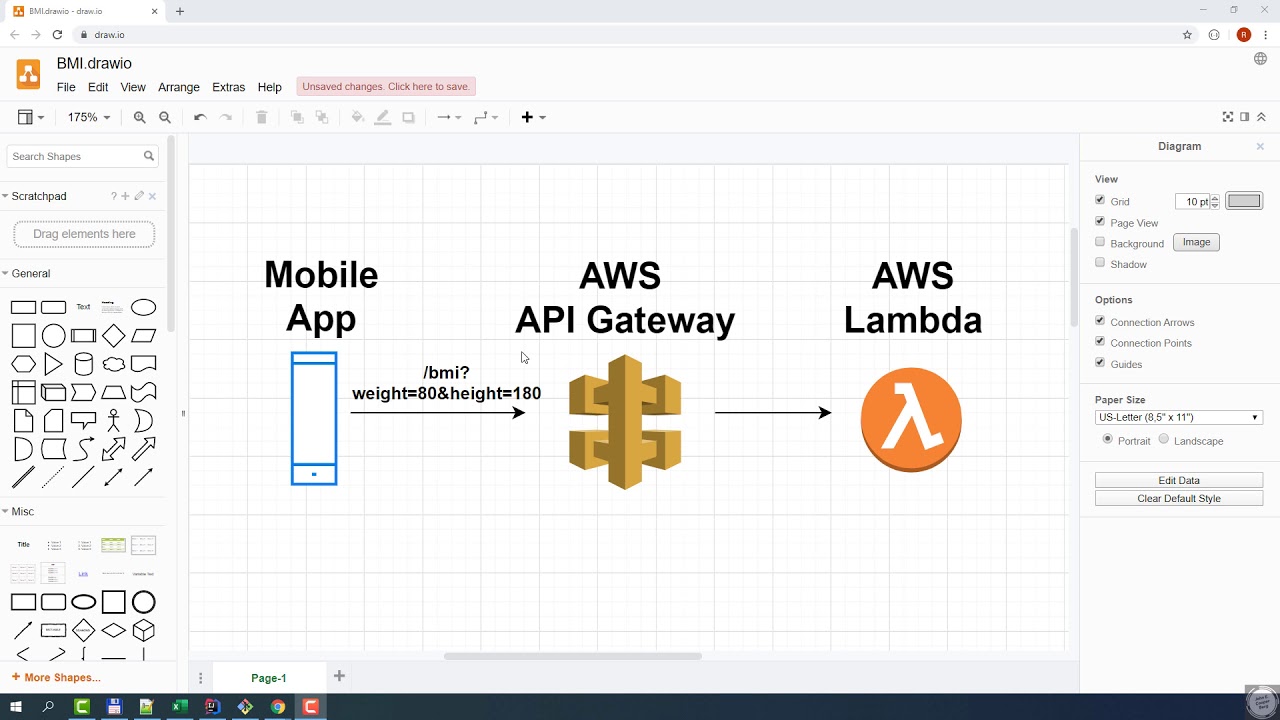Collapse the toolbar header chevrons
Image resolution: width=1280 pixels, height=720 pixels.
pos(1261,117)
